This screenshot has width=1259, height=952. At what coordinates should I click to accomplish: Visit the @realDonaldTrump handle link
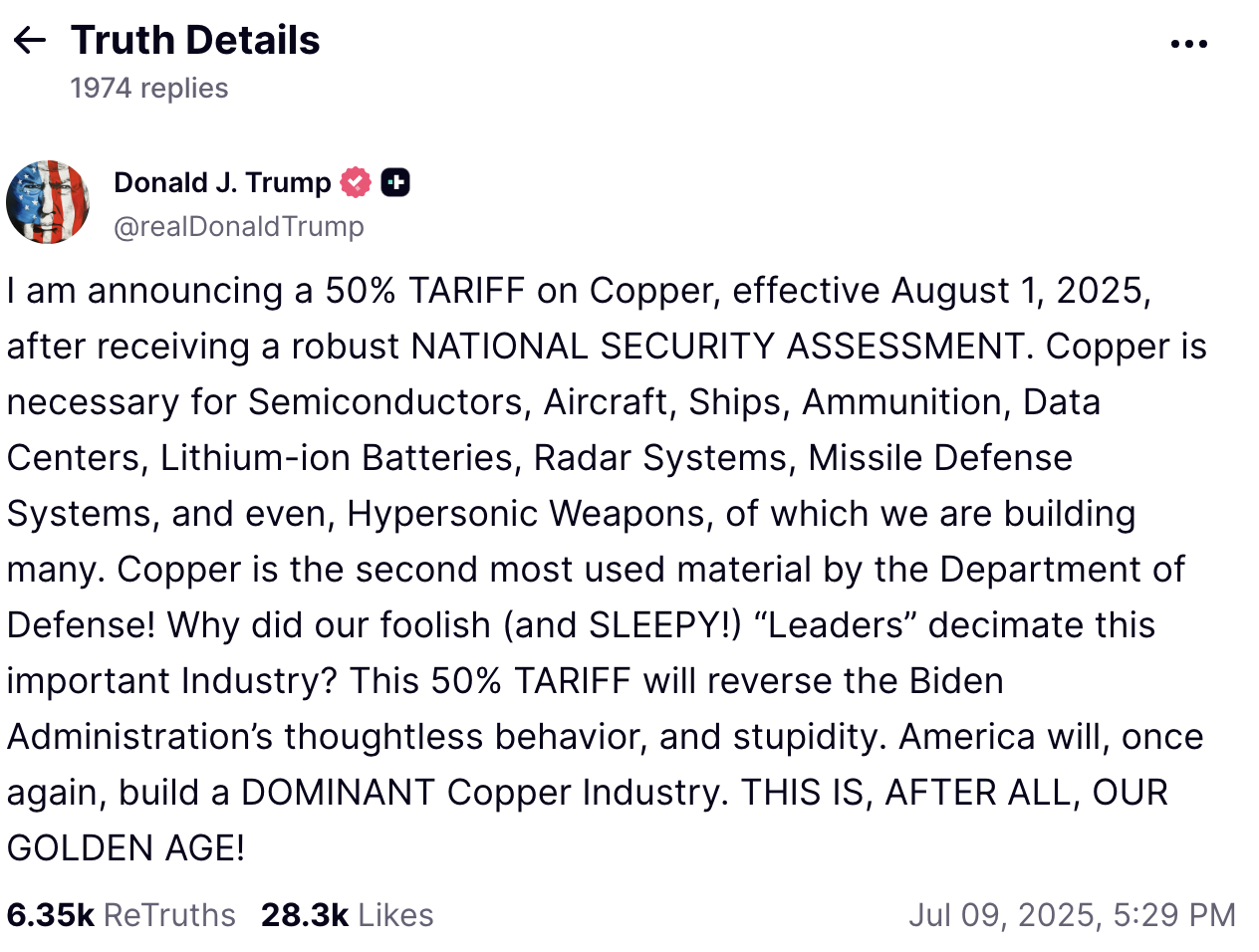pyautogui.click(x=239, y=226)
